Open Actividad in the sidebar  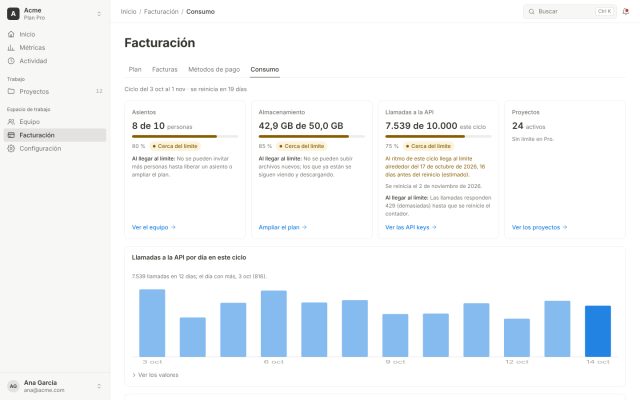tap(55, 61)
